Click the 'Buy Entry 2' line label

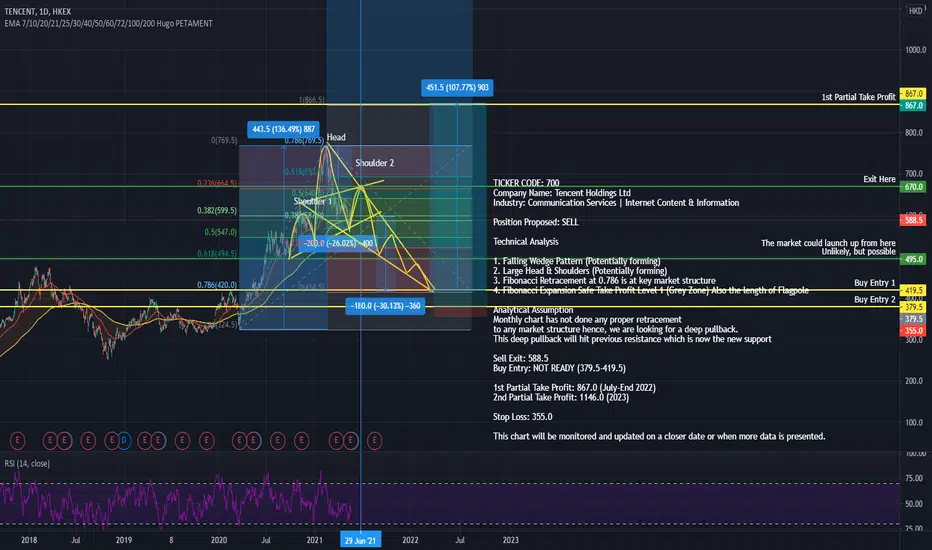(874, 300)
